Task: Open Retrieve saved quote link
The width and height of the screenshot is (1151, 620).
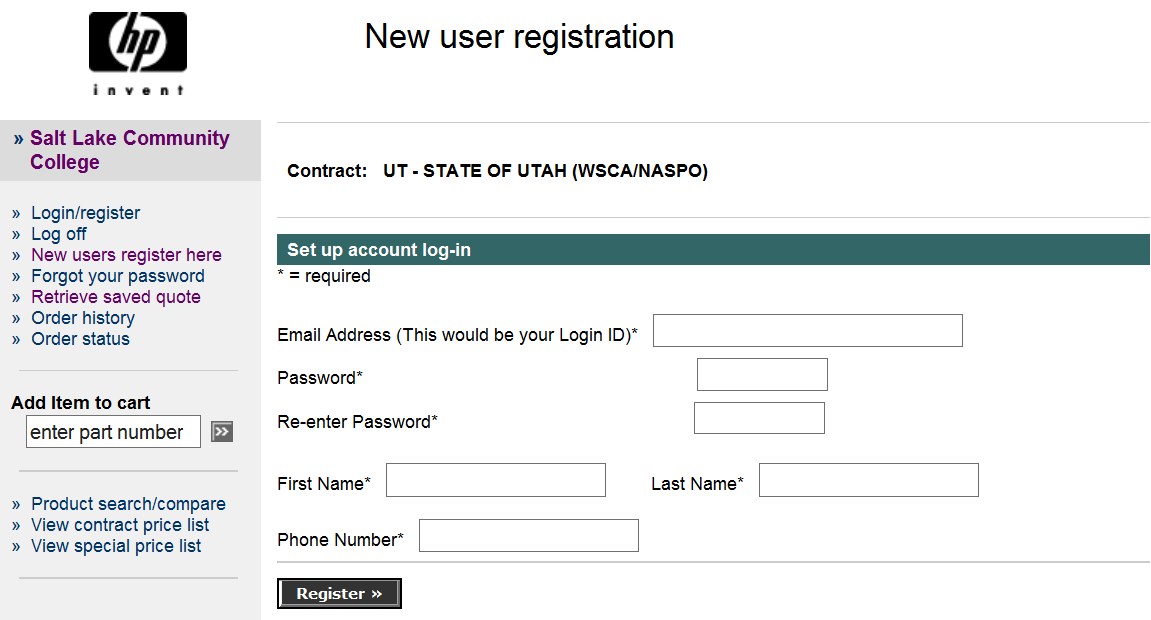Action: pos(116,297)
